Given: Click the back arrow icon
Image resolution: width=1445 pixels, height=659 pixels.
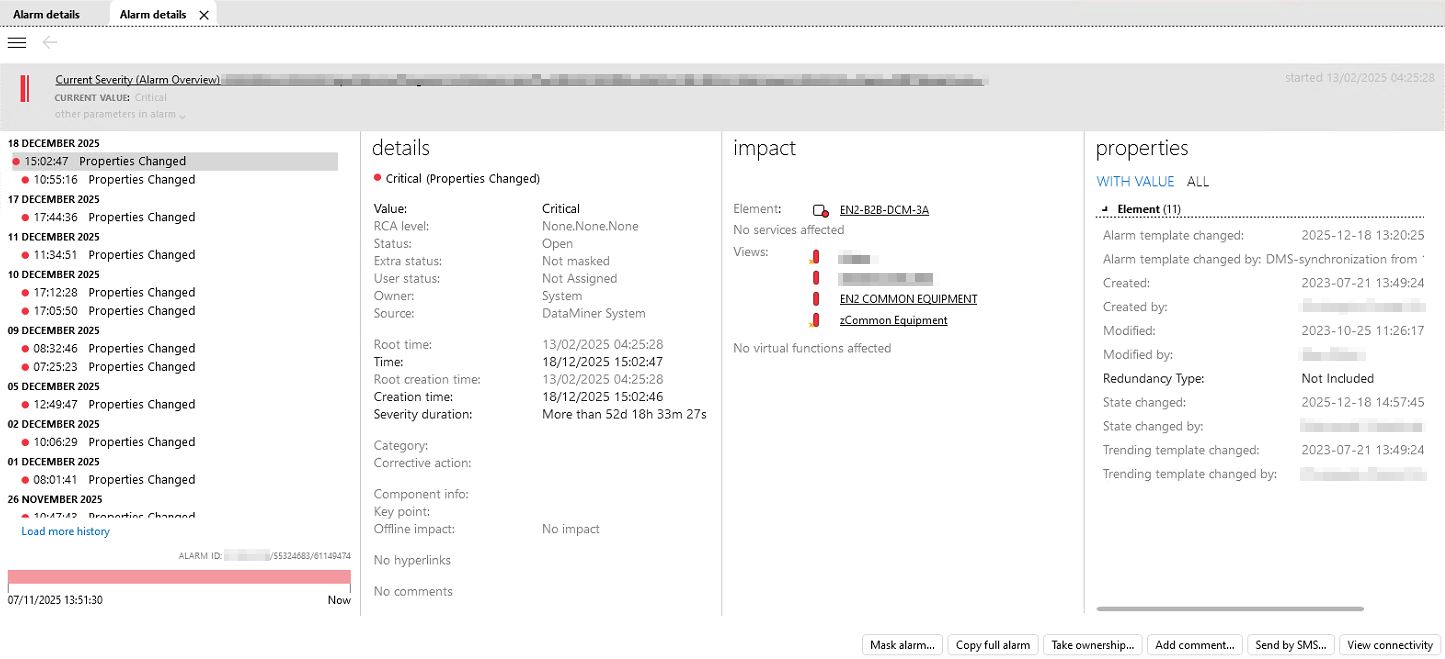Looking at the screenshot, I should (50, 42).
